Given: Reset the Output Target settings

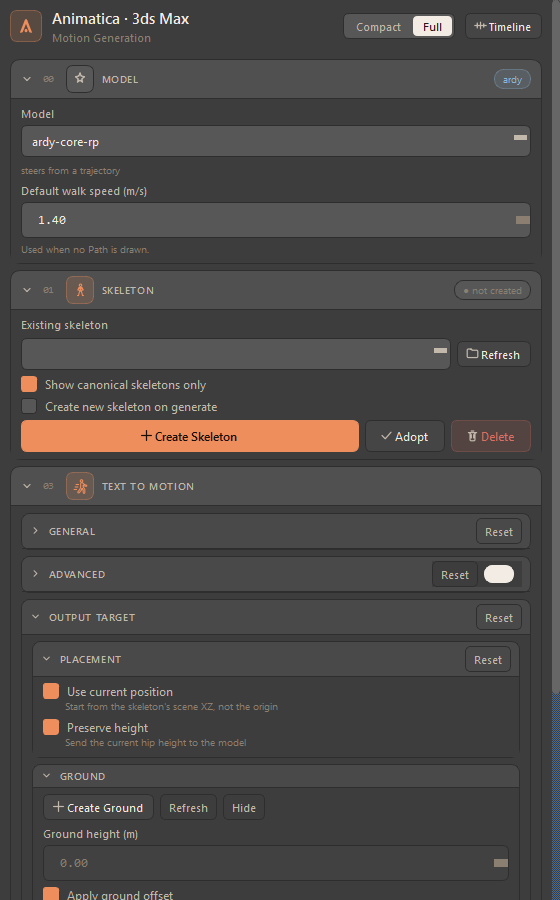Looking at the screenshot, I should coord(499,618).
